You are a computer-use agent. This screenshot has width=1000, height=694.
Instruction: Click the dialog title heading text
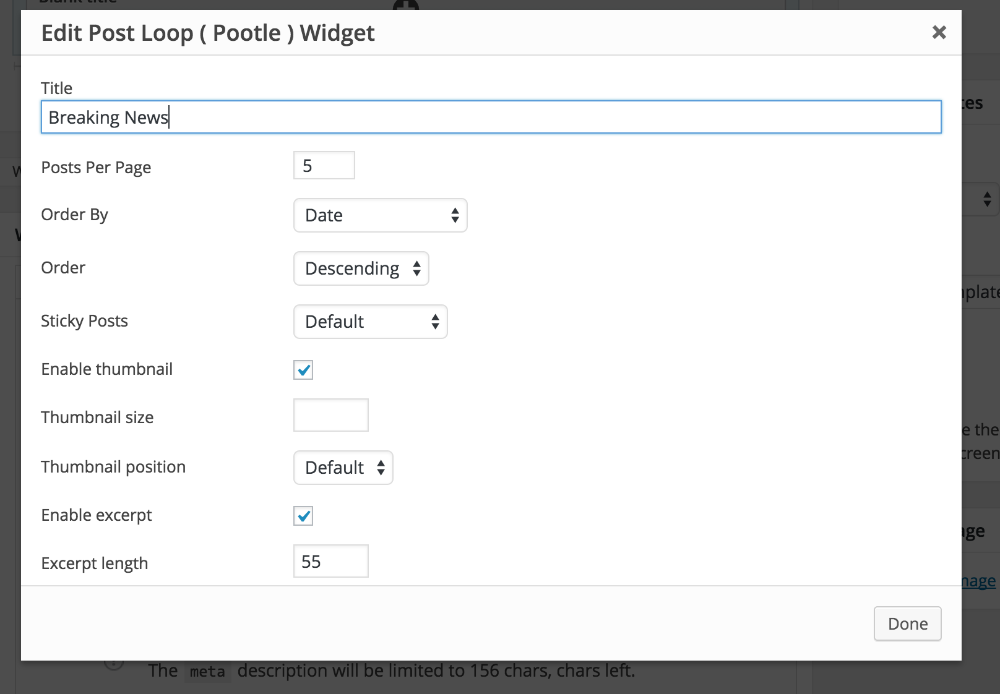(208, 33)
